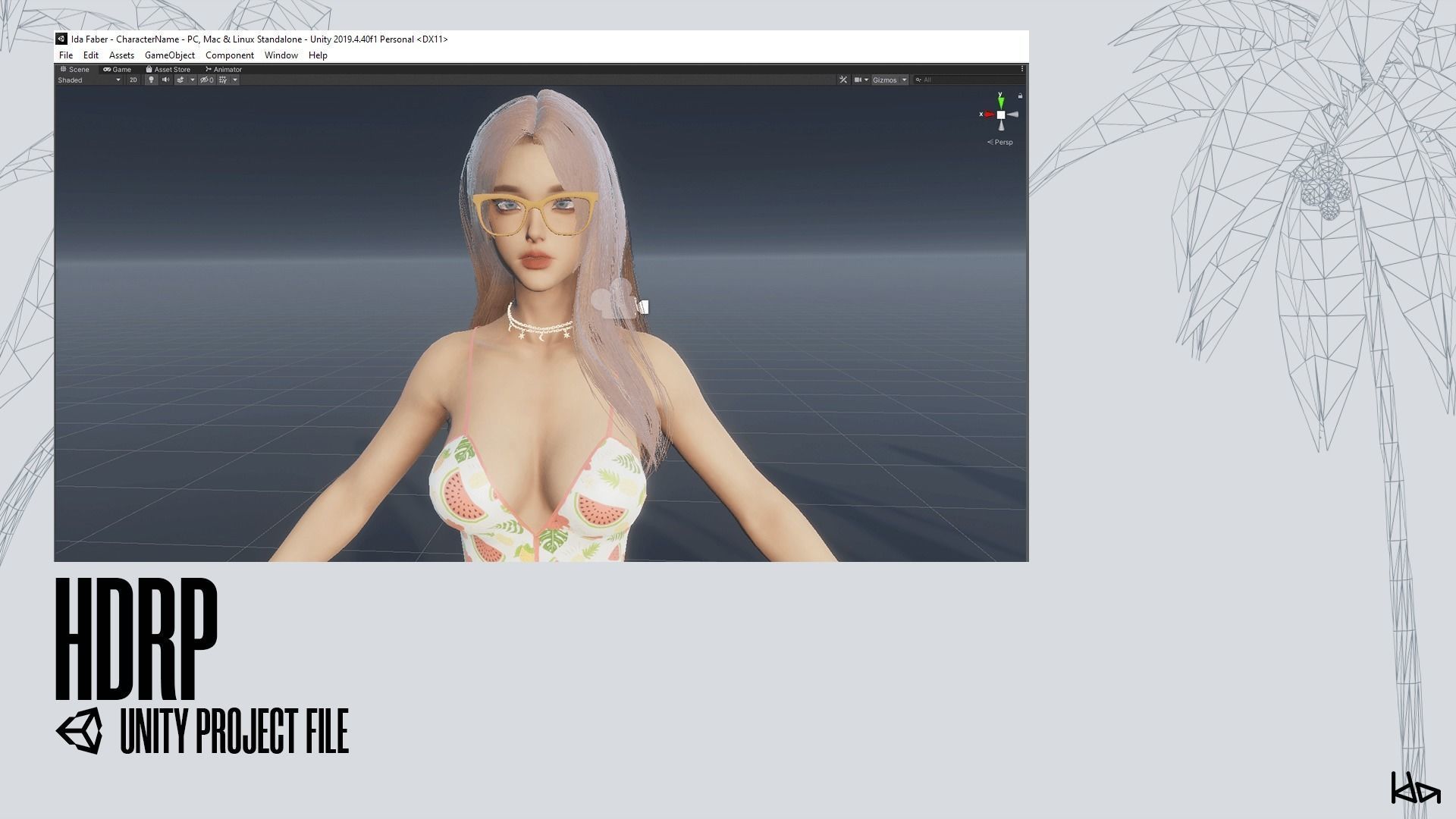Toggle scene effects (skybox, fog) button
The width and height of the screenshot is (1456, 819).
180,80
